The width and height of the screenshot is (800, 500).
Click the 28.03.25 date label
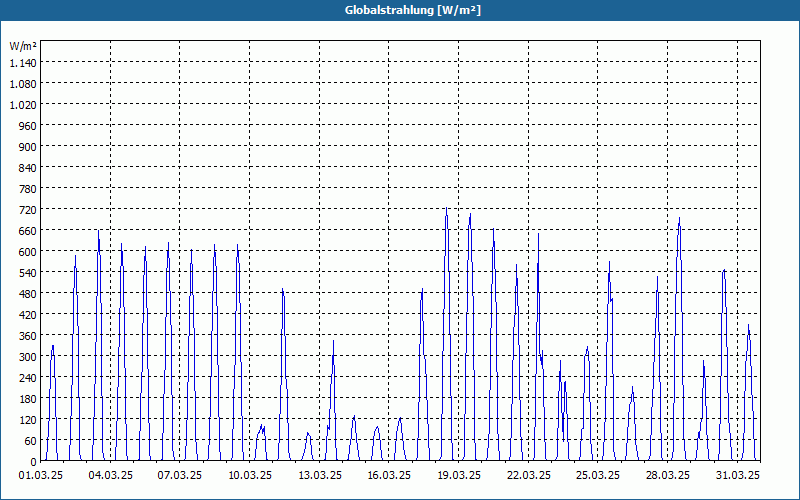[x=667, y=475]
